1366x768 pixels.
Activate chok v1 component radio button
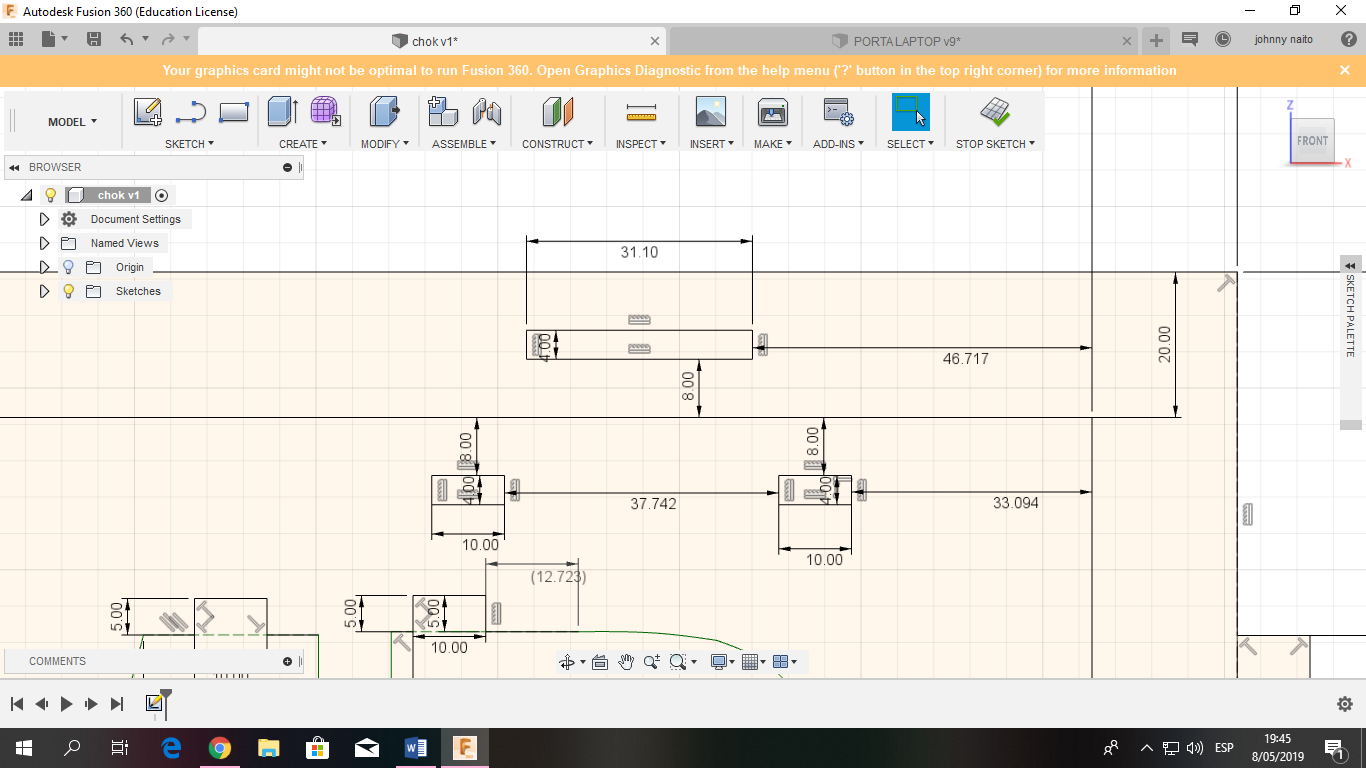[162, 195]
